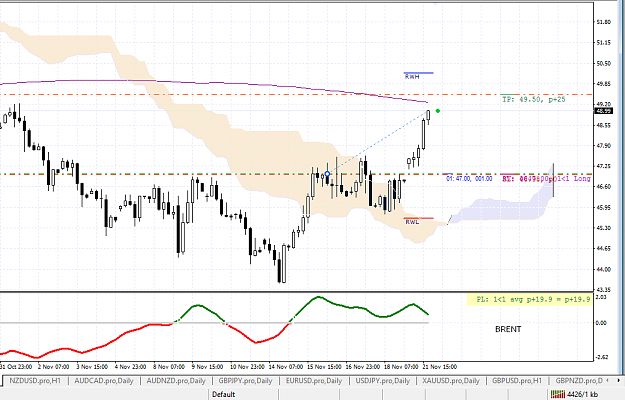Image resolution: width=625 pixels, height=400 pixels.
Task: Switch to the GBPUSD.pro,H1 chart tab
Action: pyautogui.click(x=517, y=380)
